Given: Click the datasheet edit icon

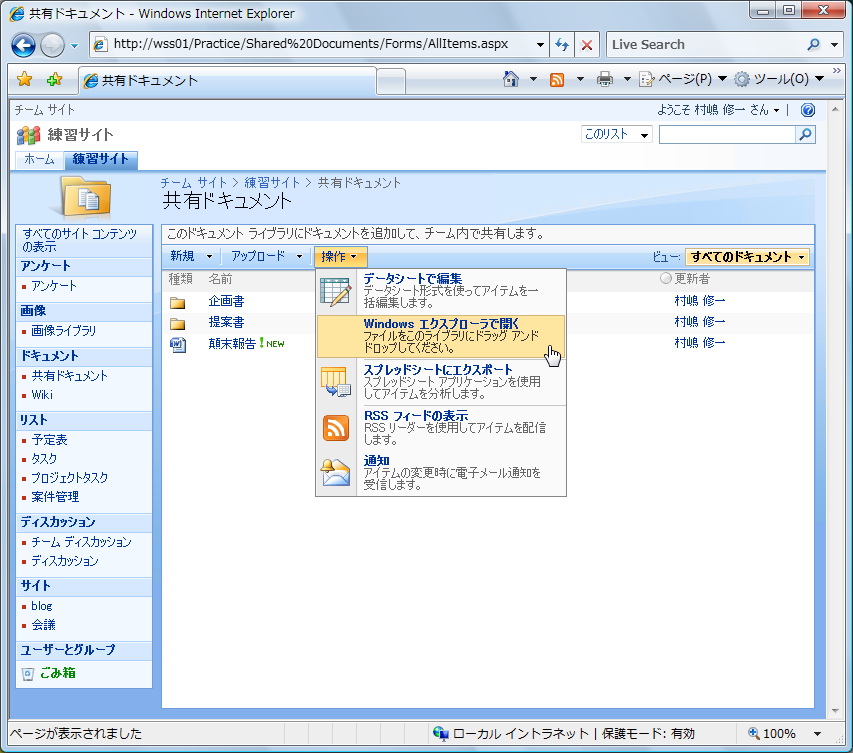Looking at the screenshot, I should pyautogui.click(x=336, y=291).
